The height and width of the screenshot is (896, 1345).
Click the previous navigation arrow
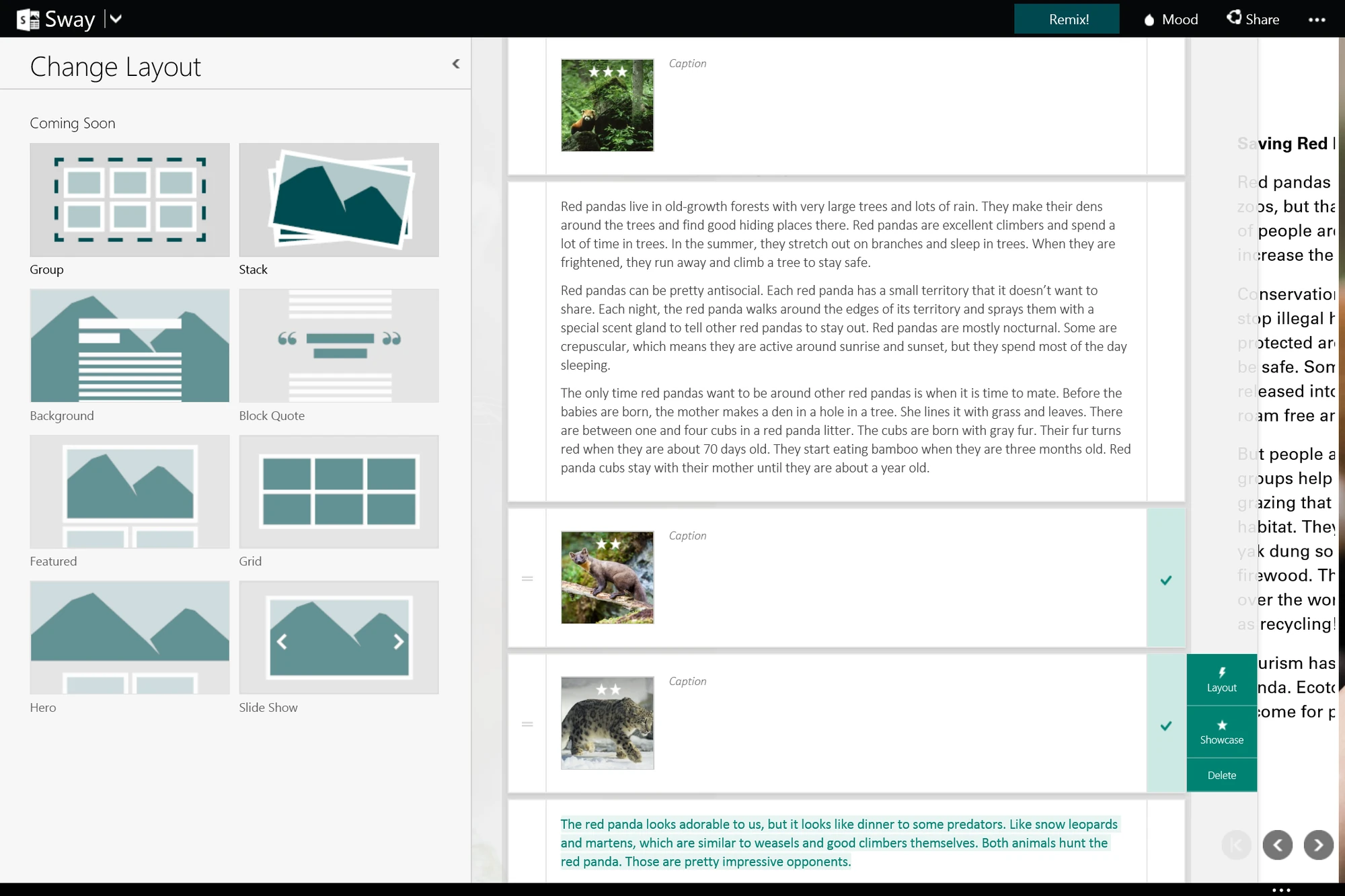pos(1276,845)
